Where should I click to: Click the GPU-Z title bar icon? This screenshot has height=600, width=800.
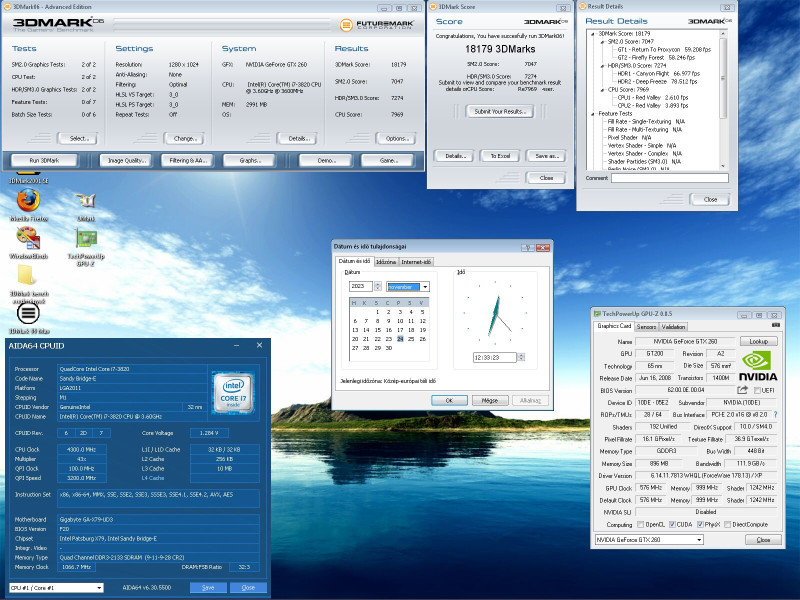pyautogui.click(x=597, y=314)
